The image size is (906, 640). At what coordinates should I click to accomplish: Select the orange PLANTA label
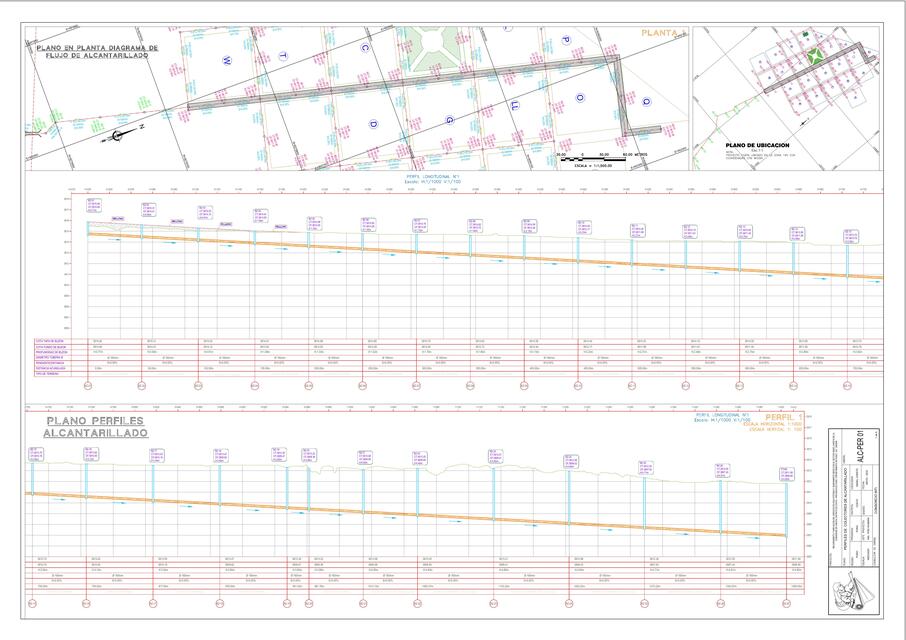click(x=661, y=33)
